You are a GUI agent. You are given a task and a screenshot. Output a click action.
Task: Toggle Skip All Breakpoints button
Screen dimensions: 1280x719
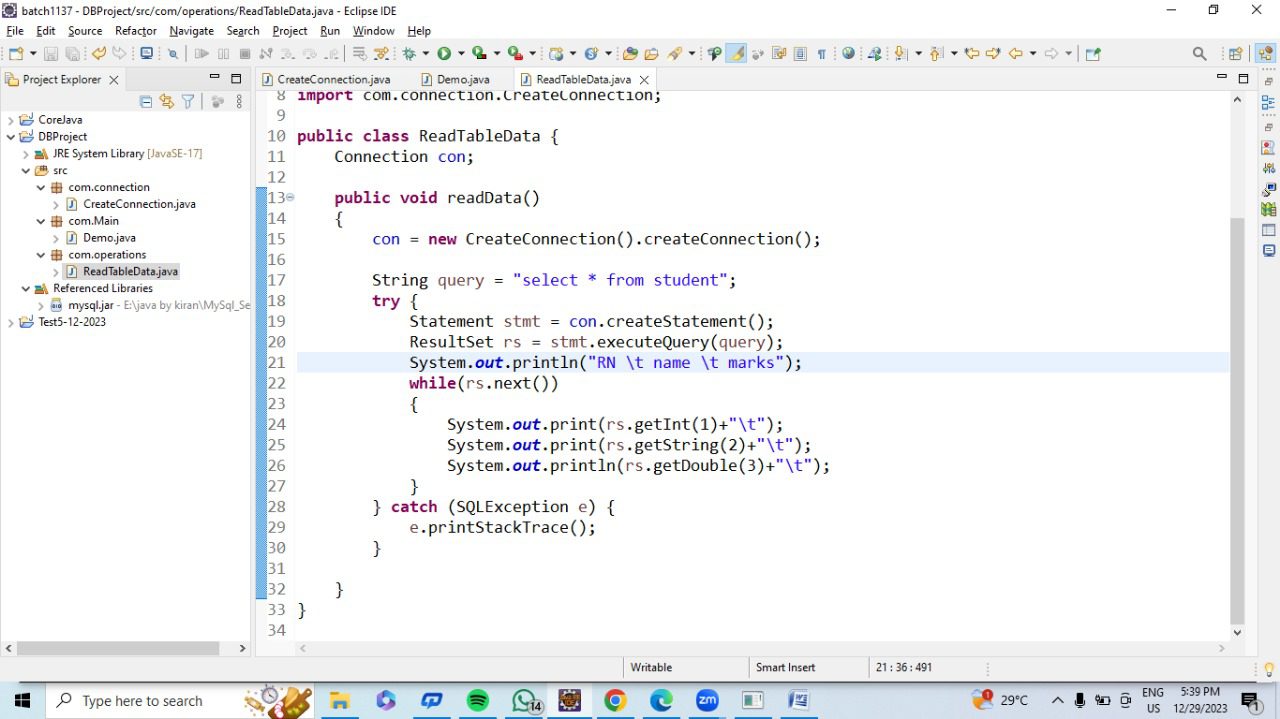point(173,54)
